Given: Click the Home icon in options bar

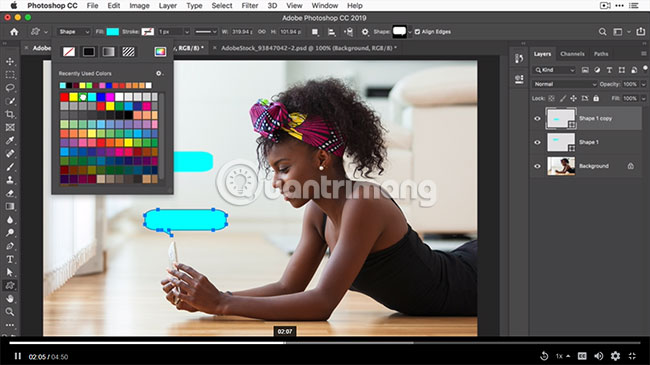Looking at the screenshot, I should pyautogui.click(x=14, y=32).
